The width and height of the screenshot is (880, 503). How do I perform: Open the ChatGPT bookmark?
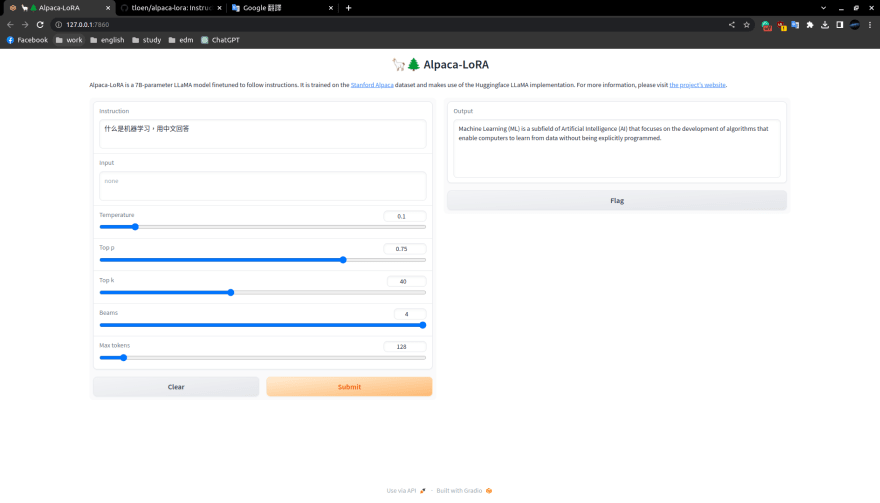[220, 40]
